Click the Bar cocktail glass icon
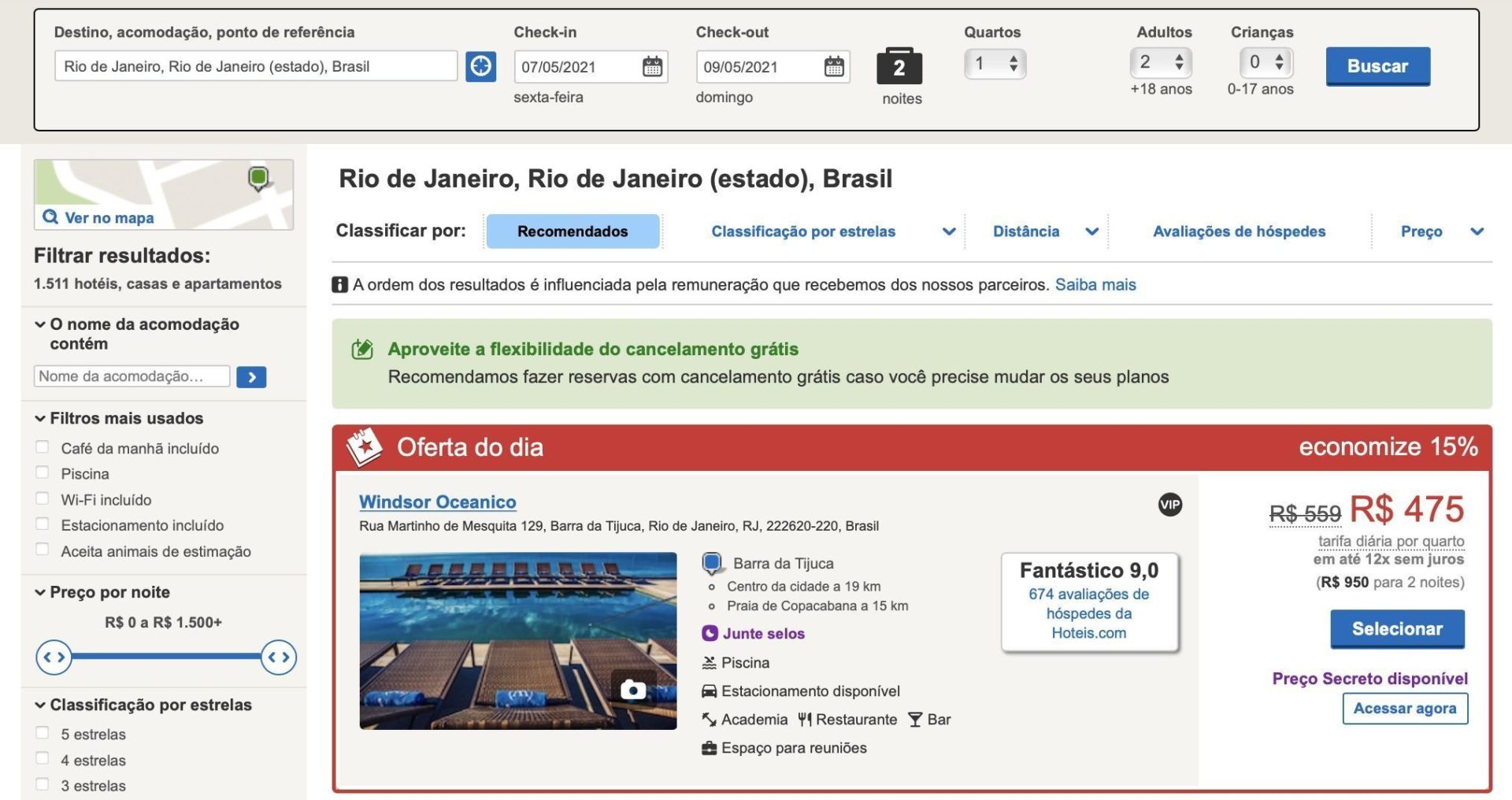The height and width of the screenshot is (800, 1512). 914,720
